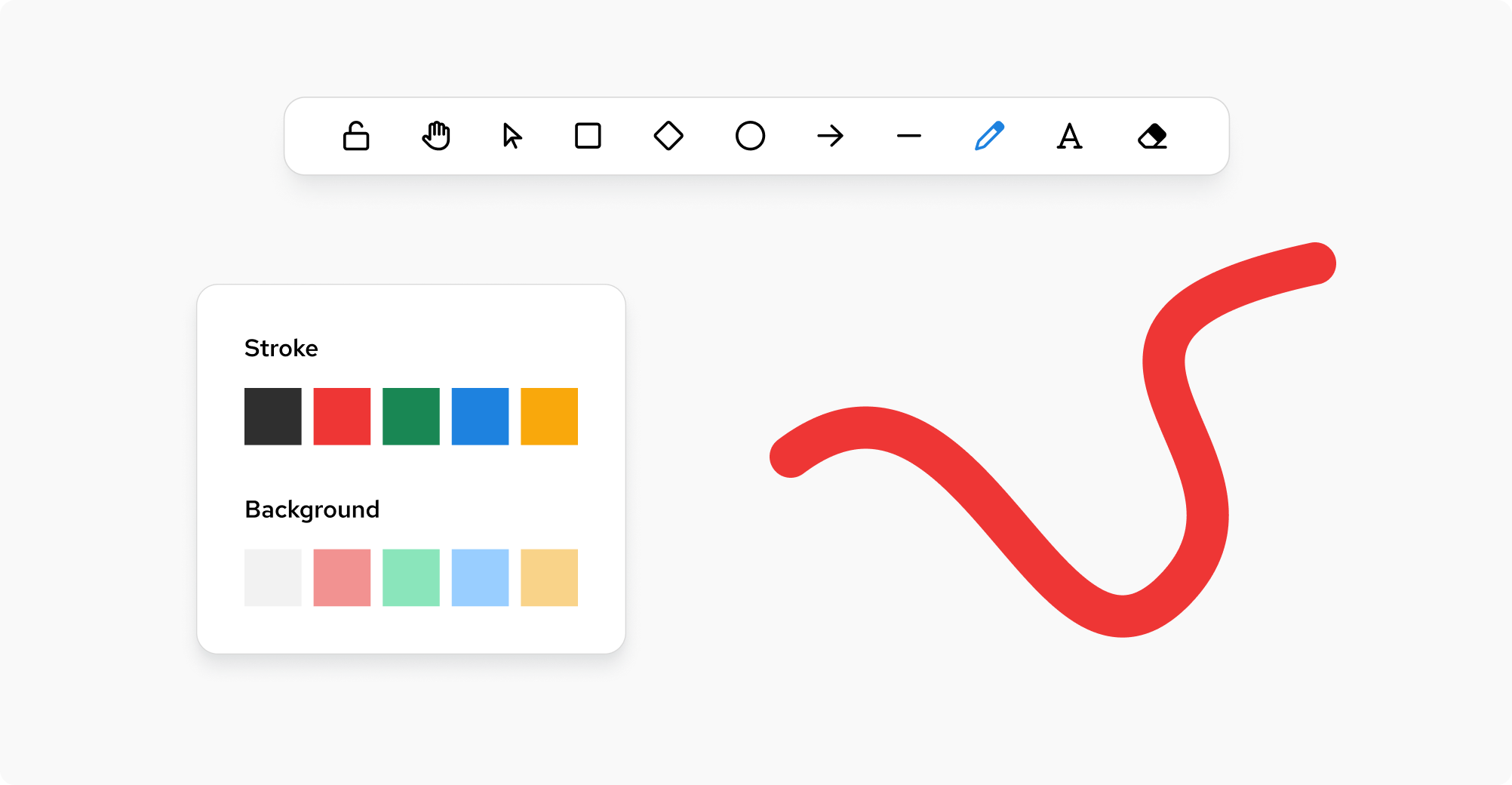The height and width of the screenshot is (785, 1512).
Task: Select the Rectangle shape tool
Action: [588, 137]
